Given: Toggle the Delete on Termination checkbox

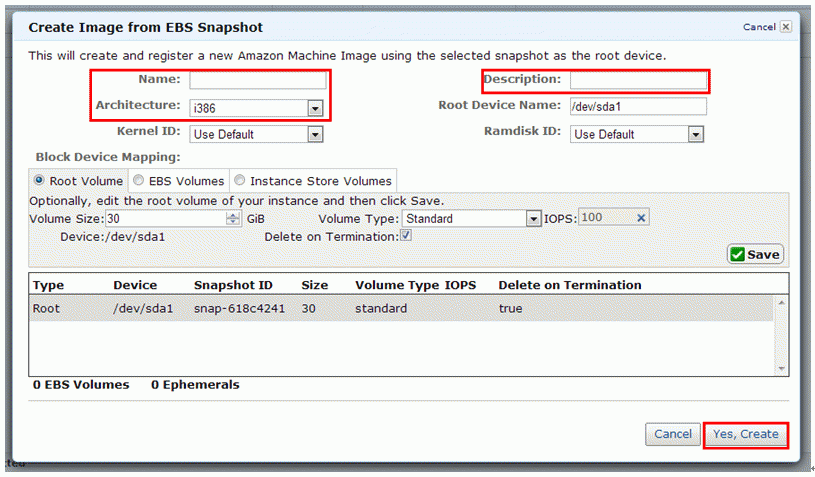Looking at the screenshot, I should click(x=405, y=235).
